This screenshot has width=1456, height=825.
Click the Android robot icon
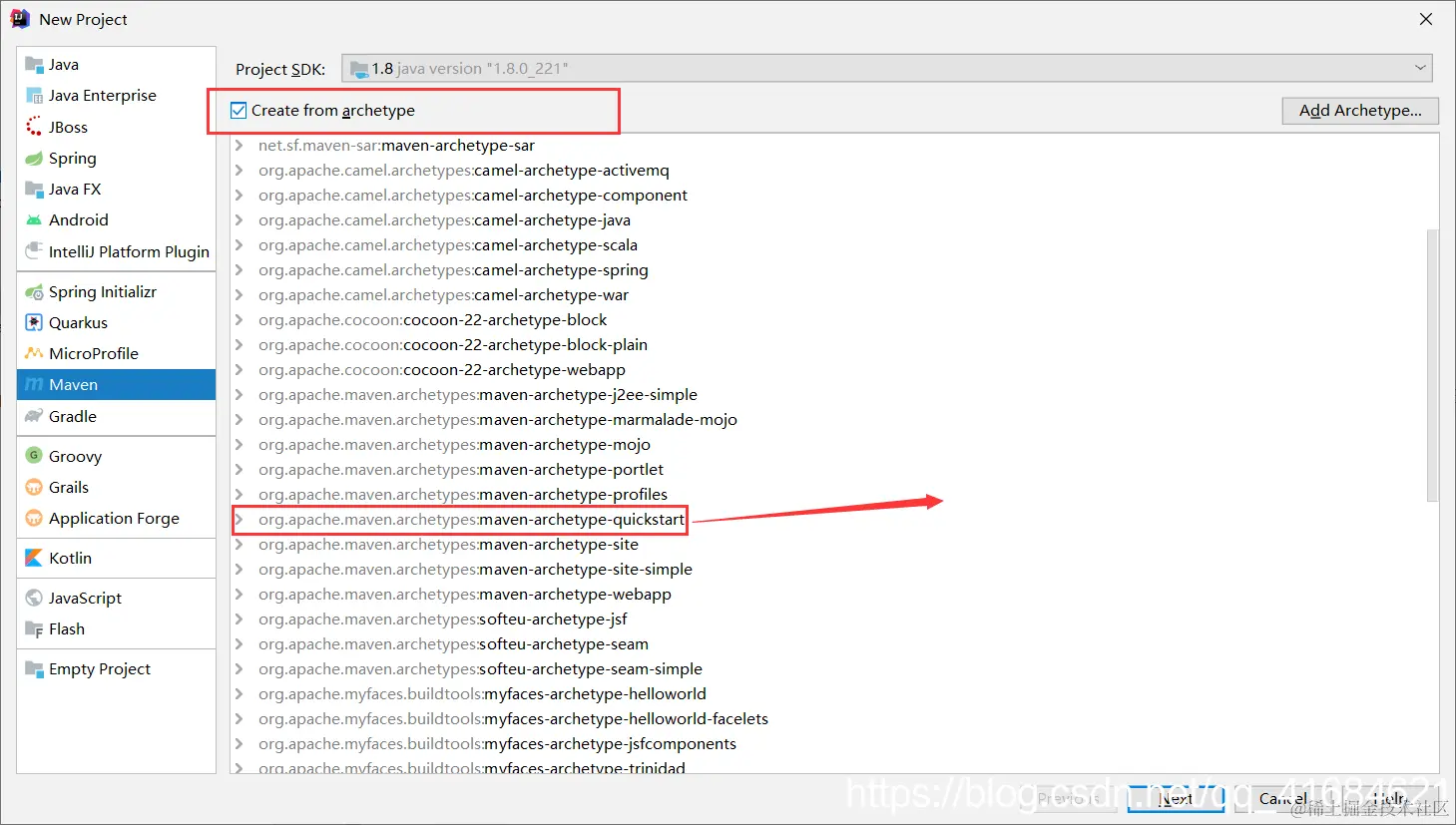tap(34, 219)
